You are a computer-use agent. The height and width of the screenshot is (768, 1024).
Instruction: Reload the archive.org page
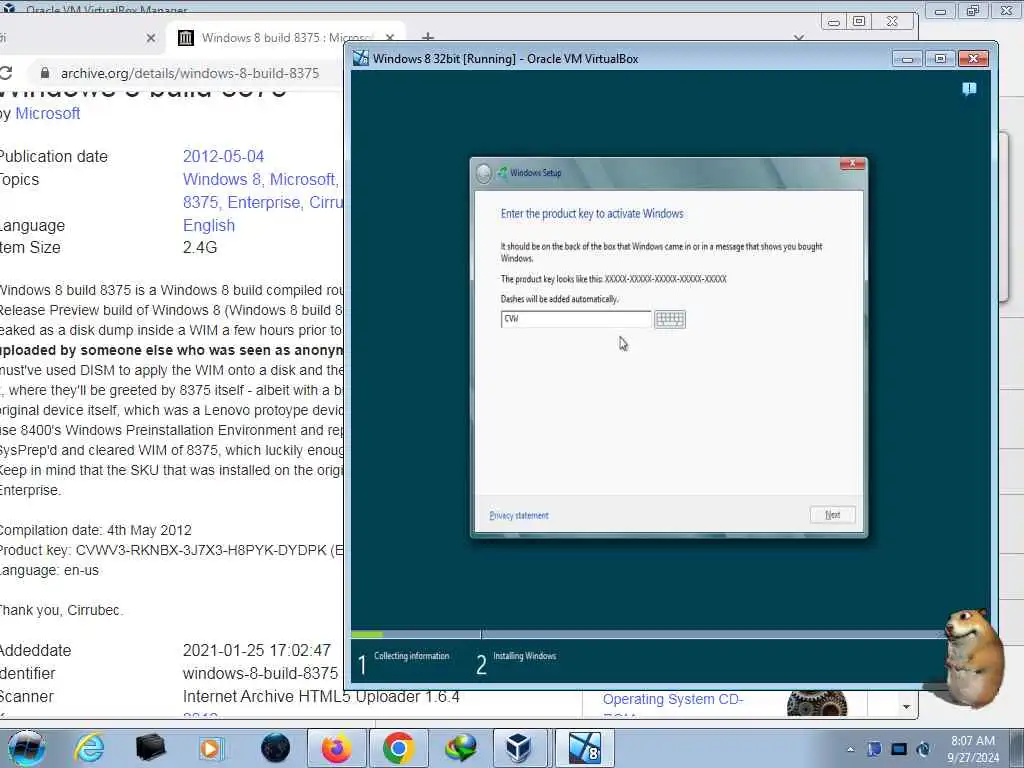pyautogui.click(x=6, y=73)
